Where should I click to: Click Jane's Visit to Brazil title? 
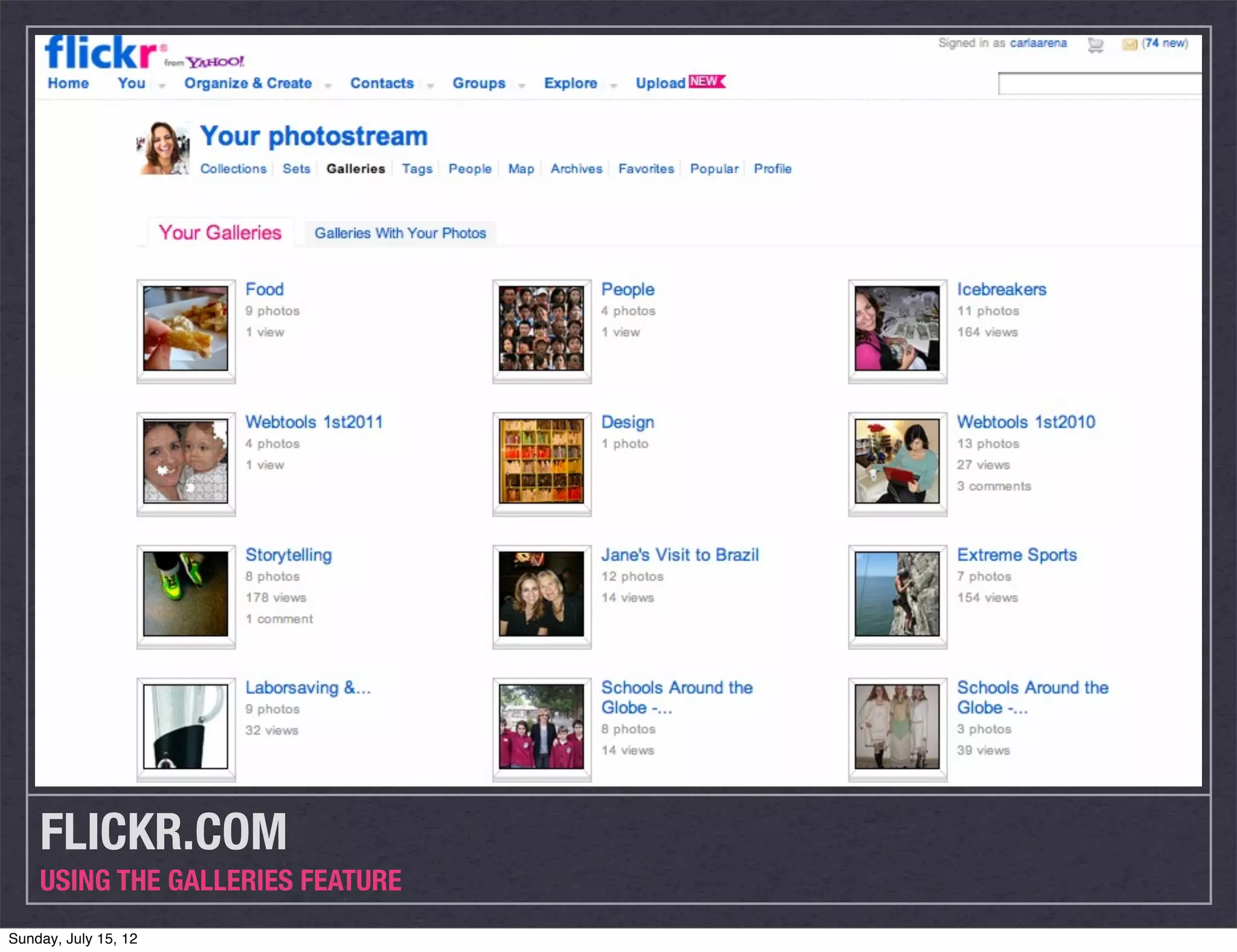[x=680, y=555]
